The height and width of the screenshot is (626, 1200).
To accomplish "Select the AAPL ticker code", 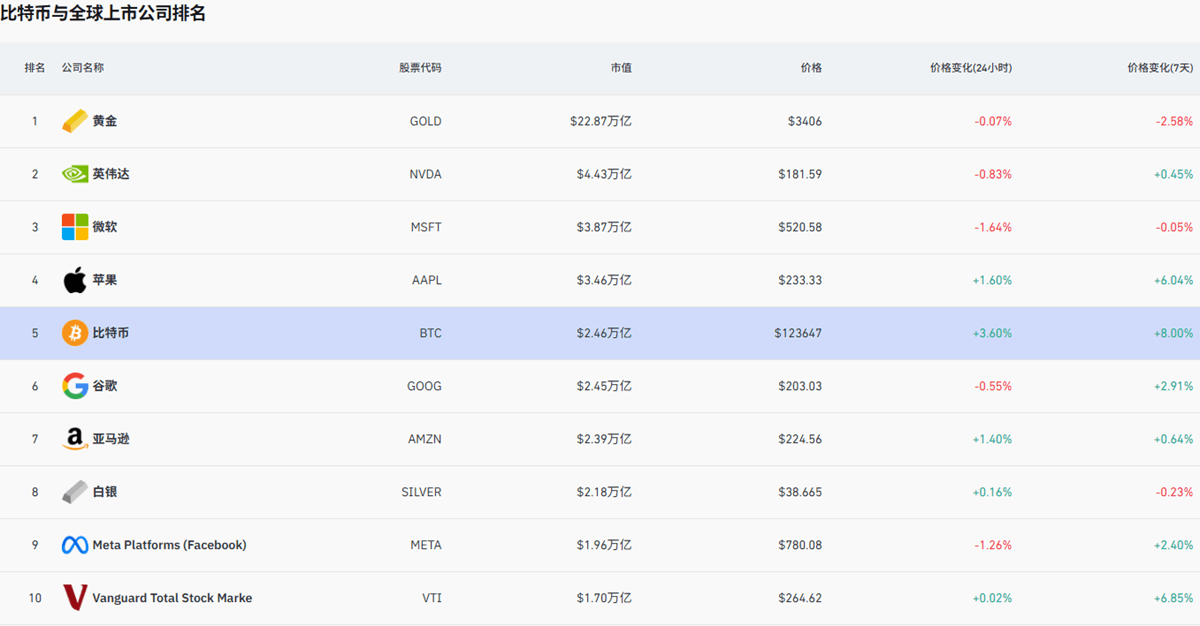I will click(x=426, y=280).
